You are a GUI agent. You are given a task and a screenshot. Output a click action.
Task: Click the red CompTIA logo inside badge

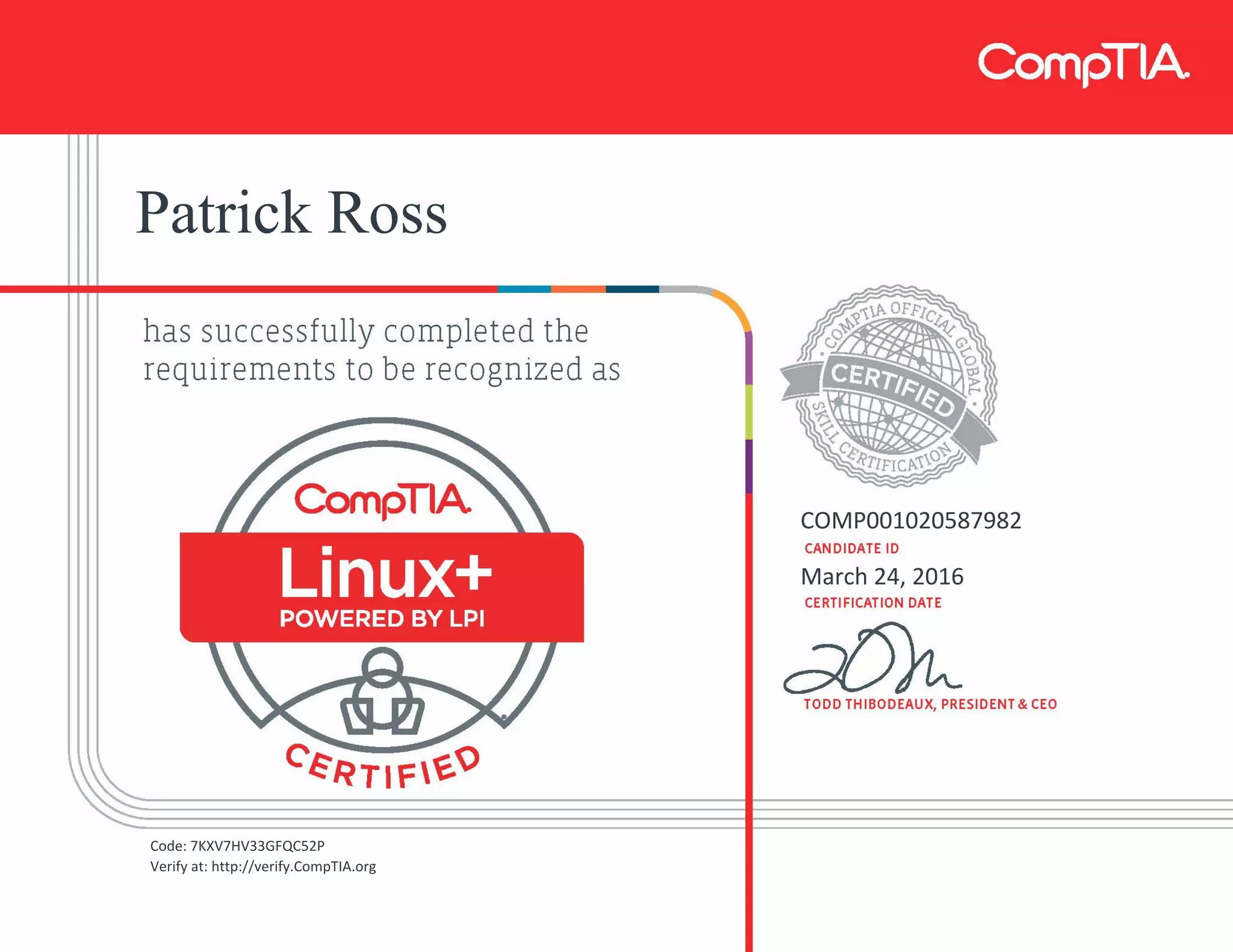[x=382, y=500]
